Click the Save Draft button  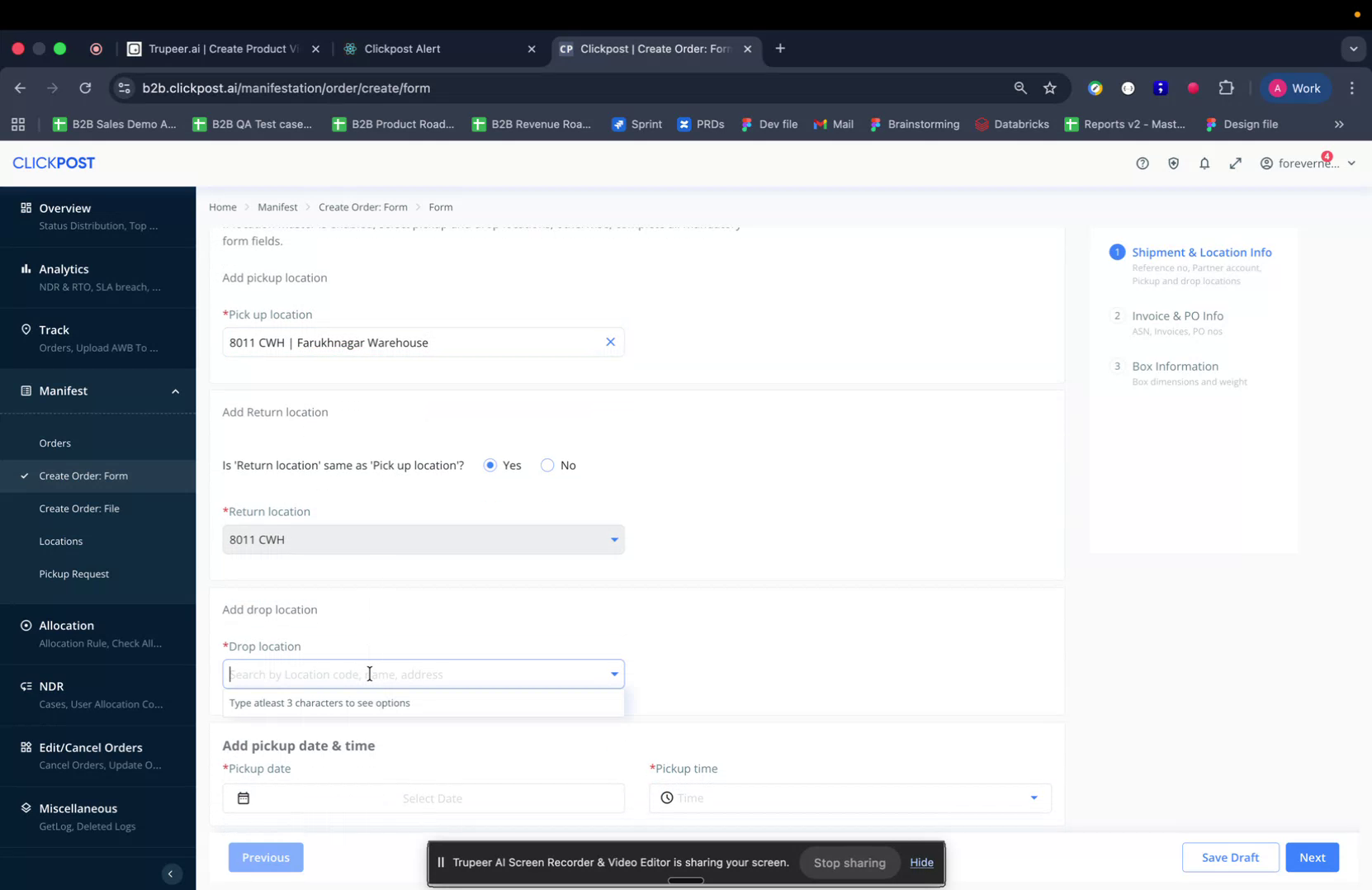(1230, 857)
